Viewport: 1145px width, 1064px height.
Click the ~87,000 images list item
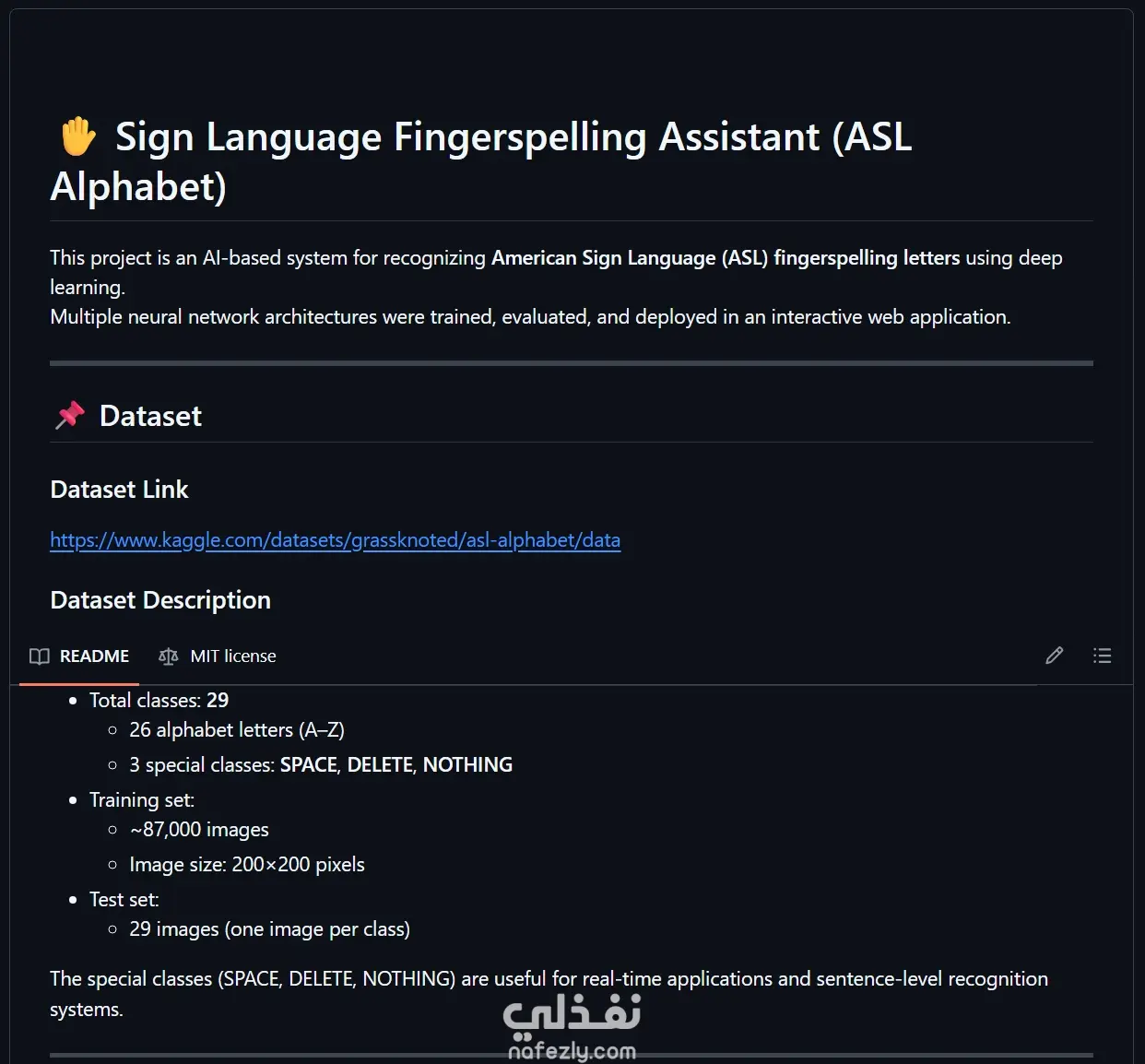coord(199,830)
